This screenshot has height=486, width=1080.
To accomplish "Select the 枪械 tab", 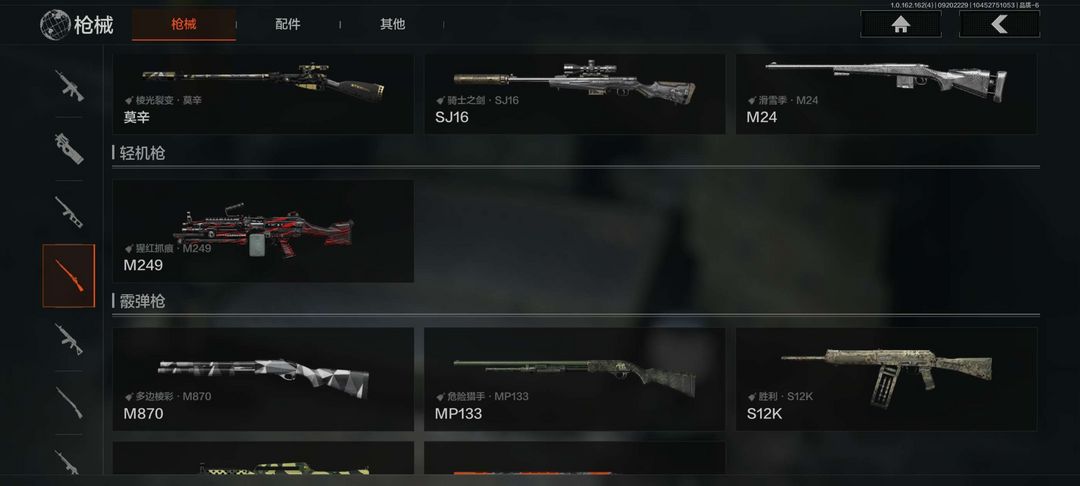I will pos(184,24).
